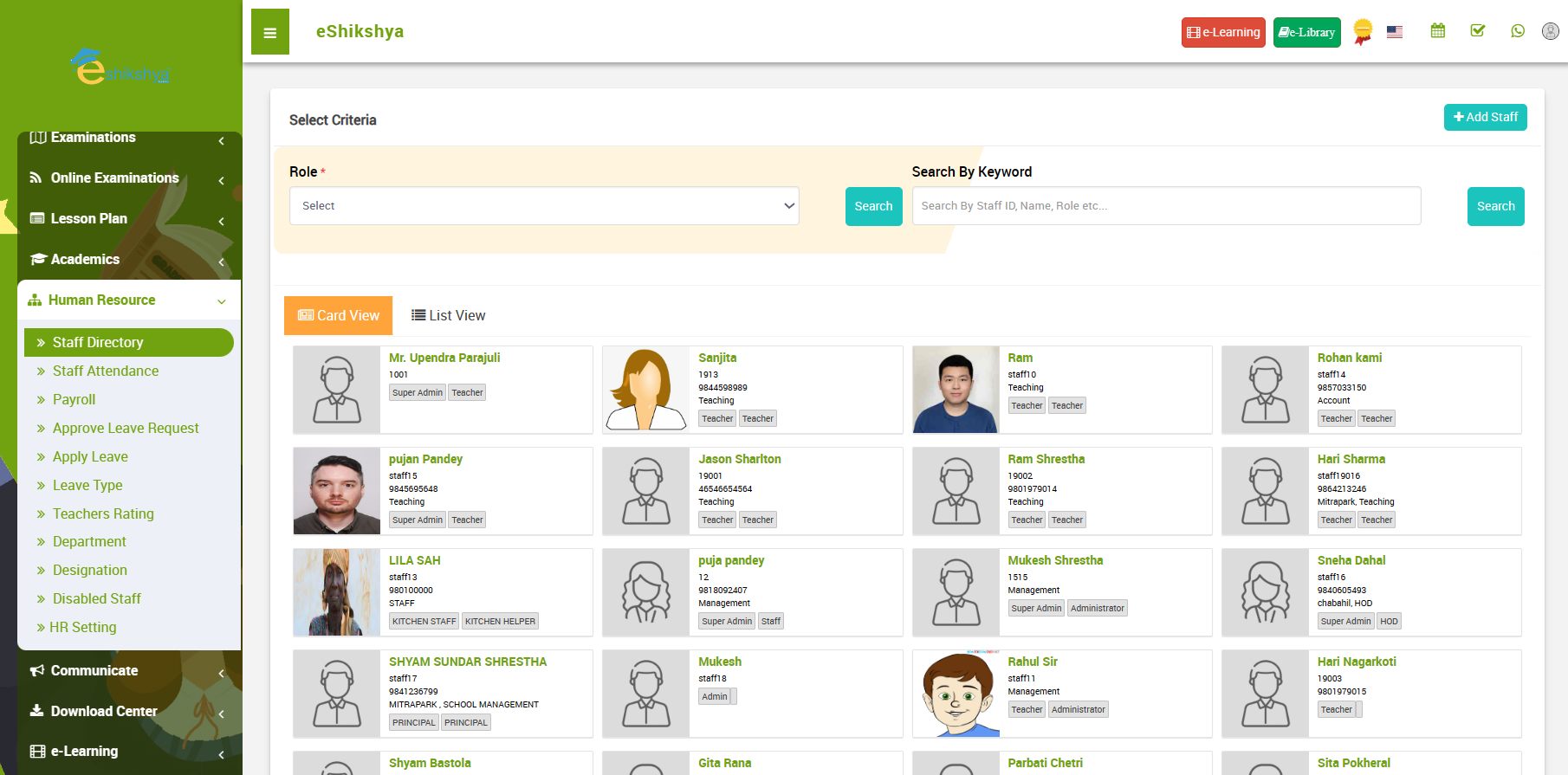Click the user profile avatar icon
Viewport: 1568px width, 775px height.
coord(1550,31)
